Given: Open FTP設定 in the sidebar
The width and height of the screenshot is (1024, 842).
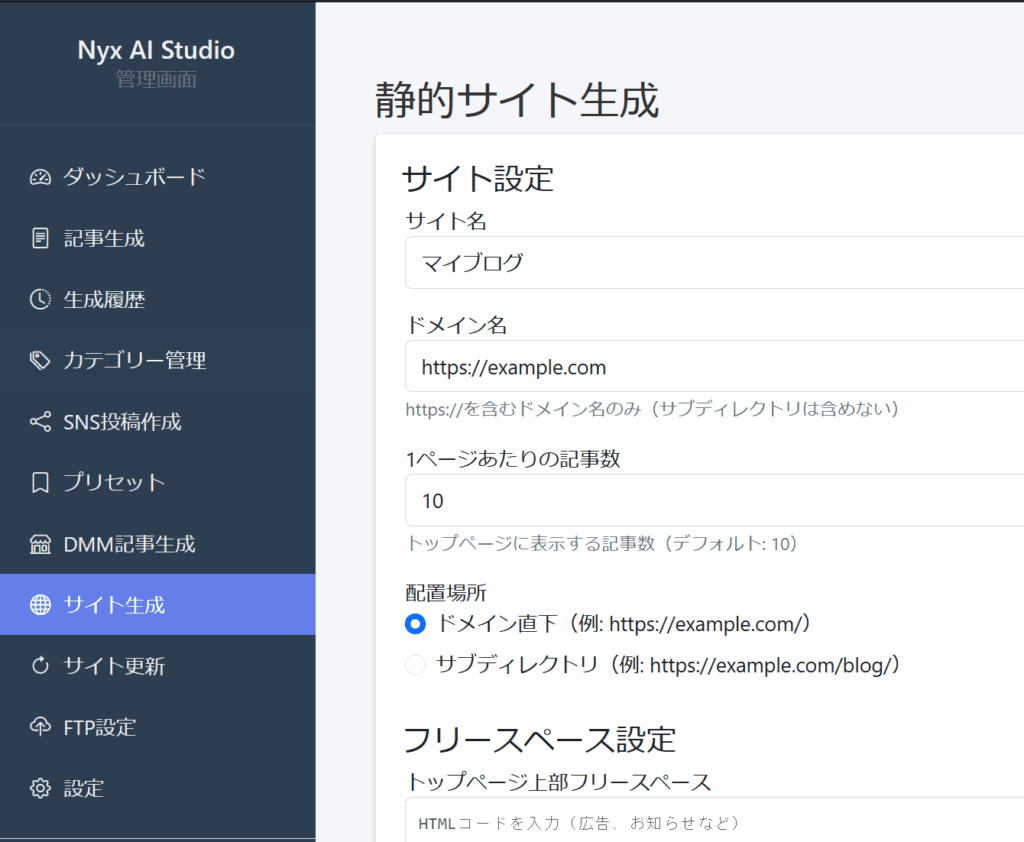Looking at the screenshot, I should tap(157, 726).
